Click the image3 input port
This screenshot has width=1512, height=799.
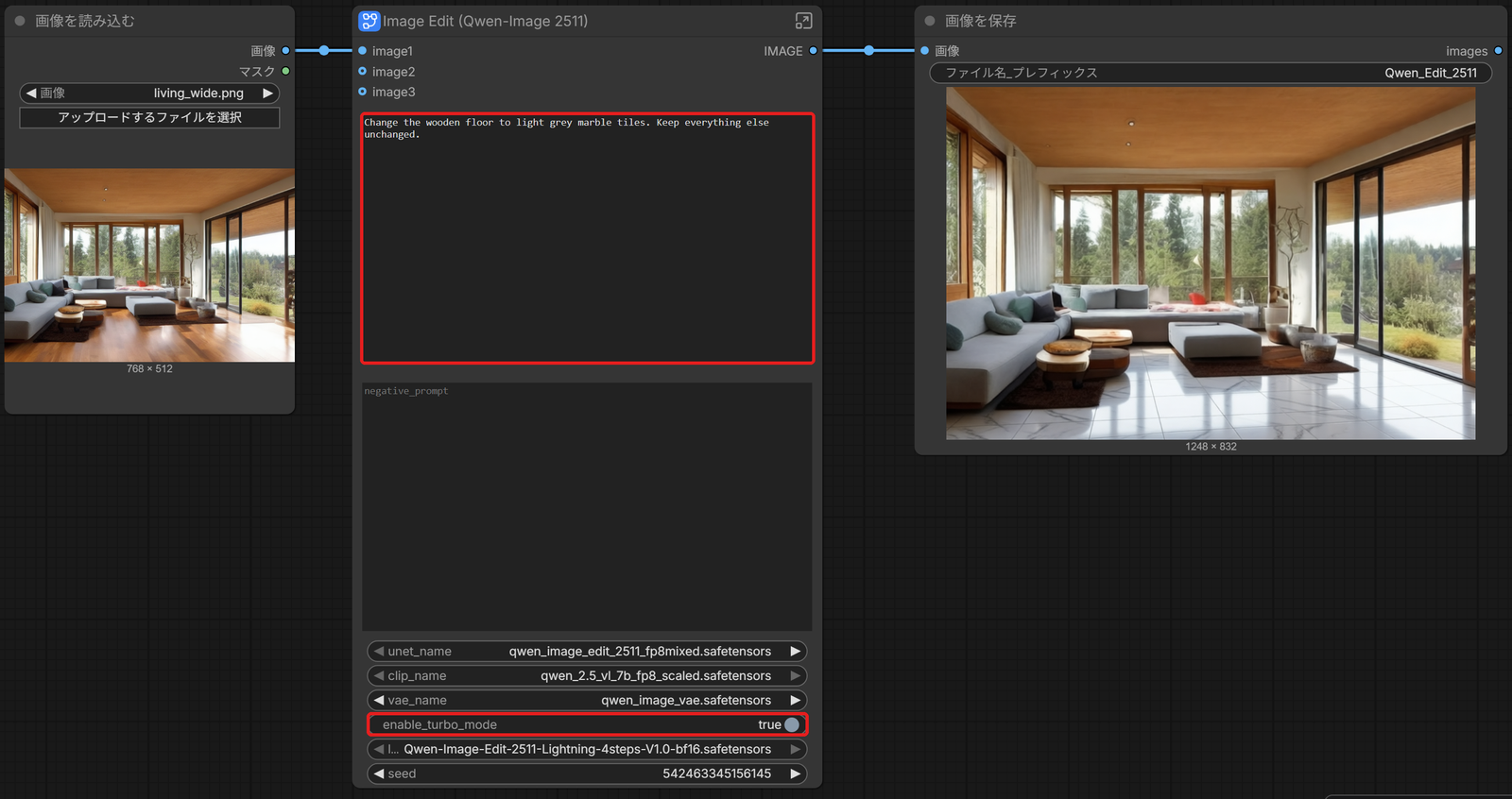coord(362,92)
